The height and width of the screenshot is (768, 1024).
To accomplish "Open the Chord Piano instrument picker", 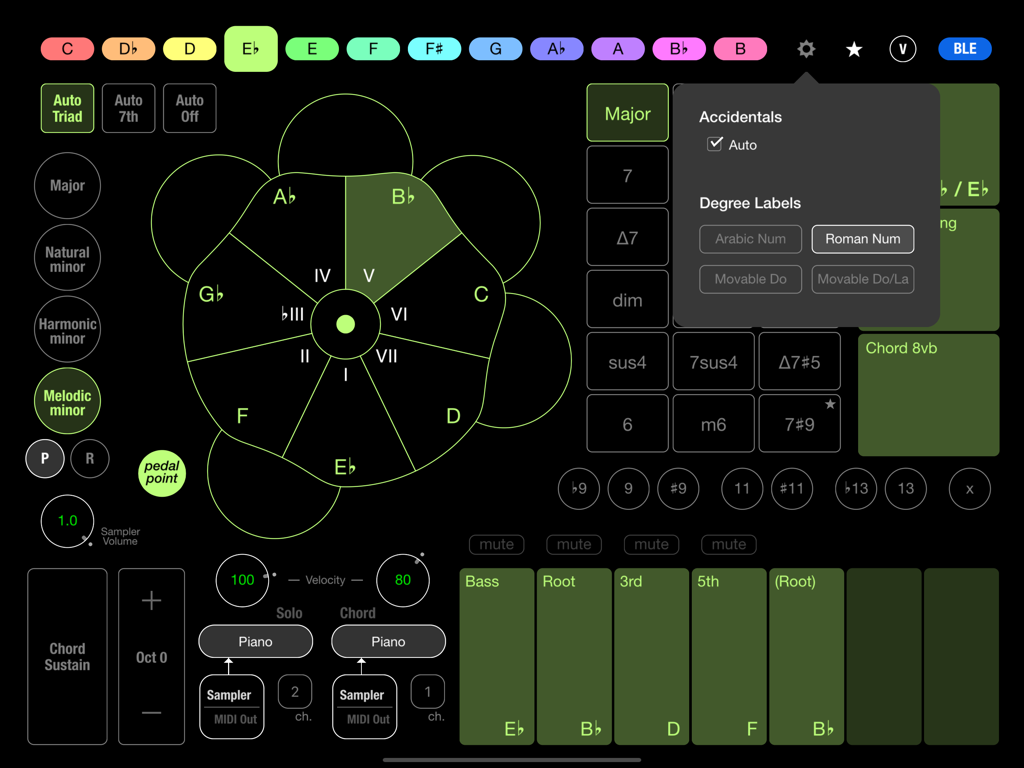I will point(388,641).
